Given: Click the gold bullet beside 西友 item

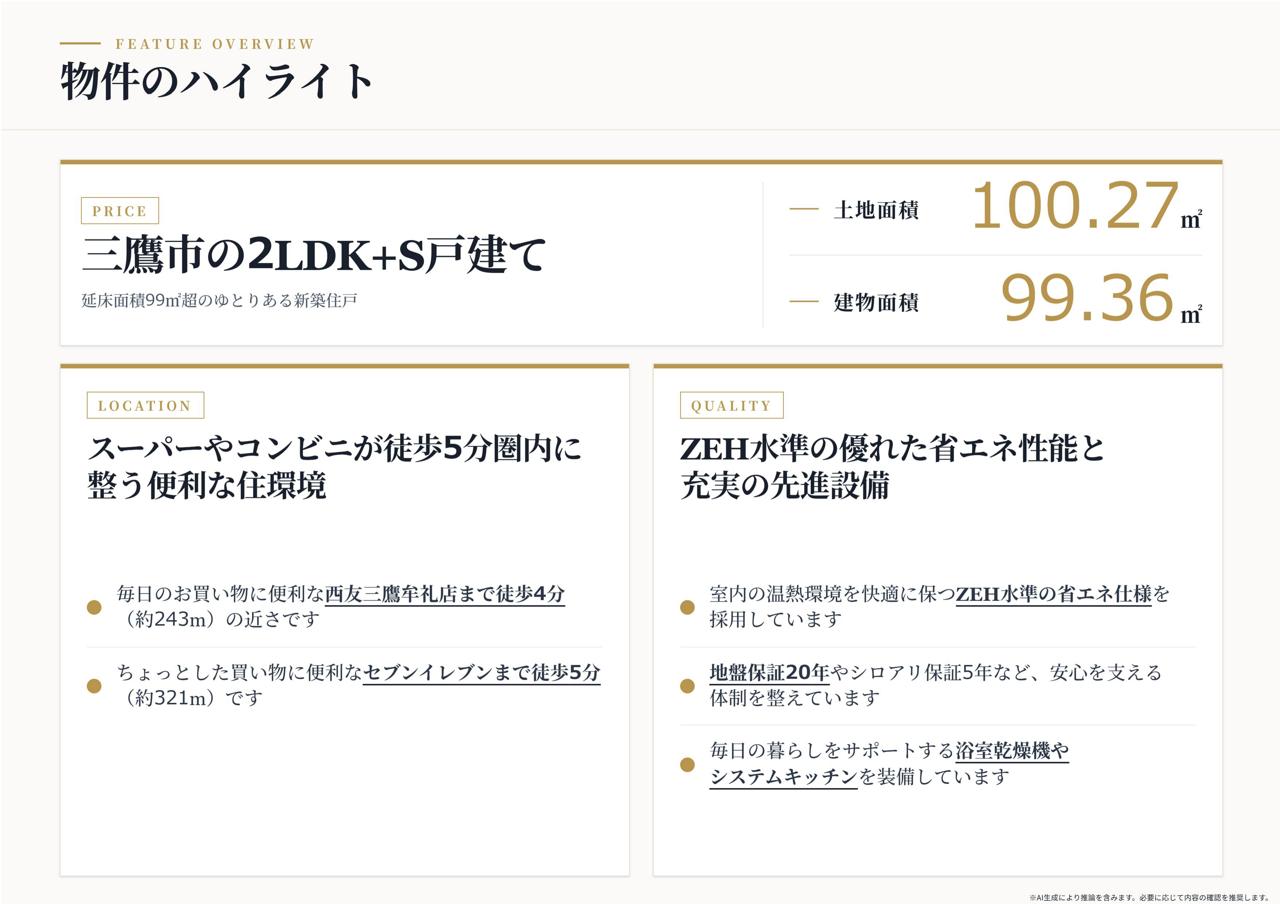Looking at the screenshot, I should (94, 607).
